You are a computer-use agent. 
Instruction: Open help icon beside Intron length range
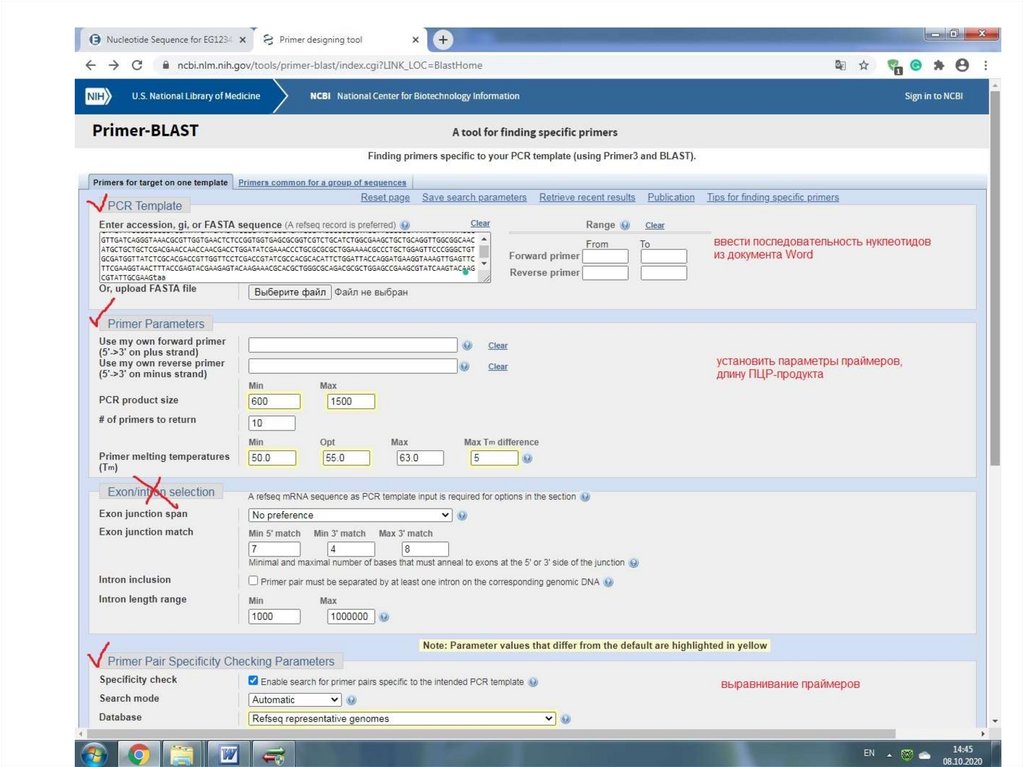(x=384, y=617)
